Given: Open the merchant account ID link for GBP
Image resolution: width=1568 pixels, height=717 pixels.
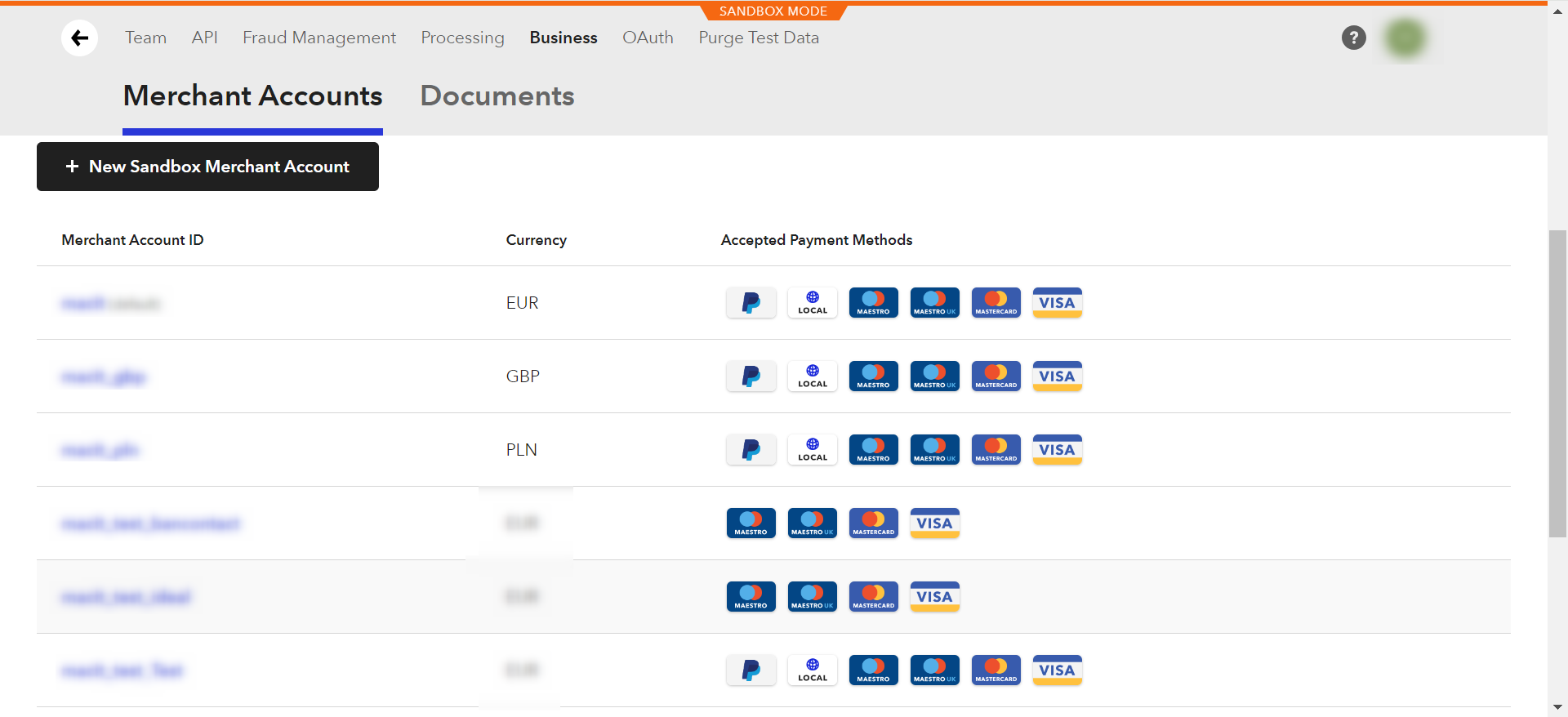Looking at the screenshot, I should pyautogui.click(x=103, y=377).
